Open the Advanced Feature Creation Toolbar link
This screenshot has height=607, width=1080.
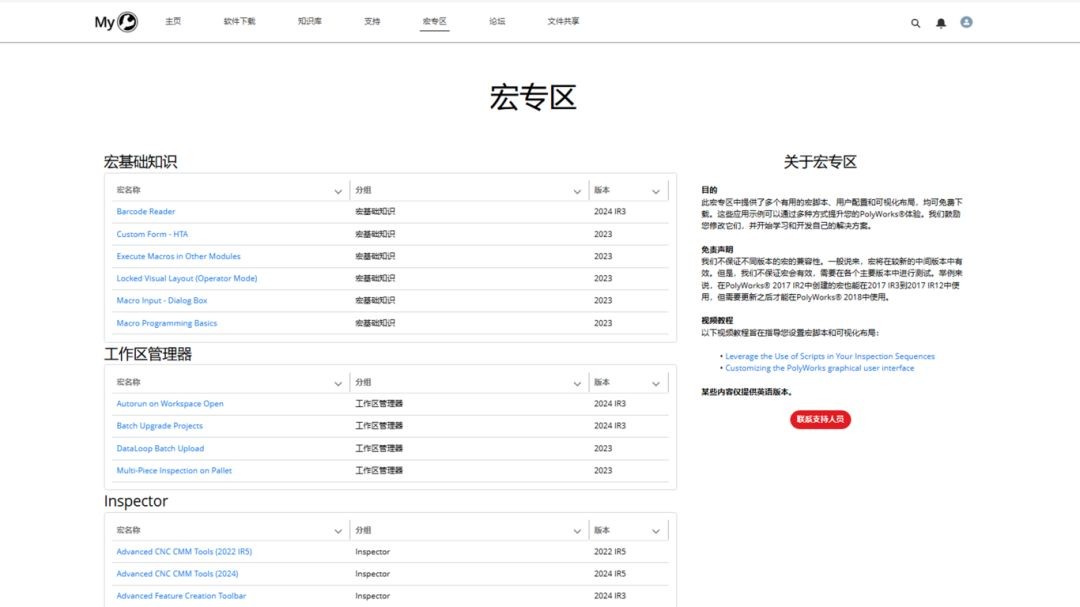pyautogui.click(x=180, y=596)
